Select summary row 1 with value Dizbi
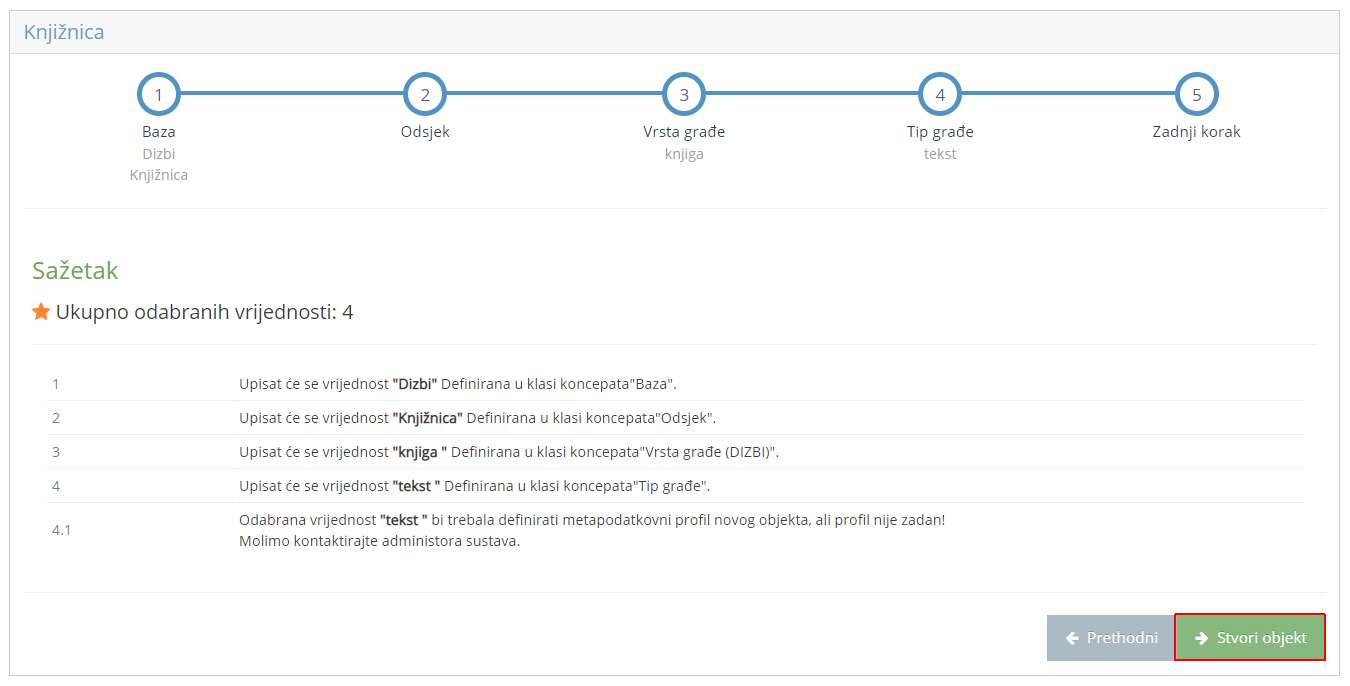Viewport: 1350px width, 686px height. (458, 384)
